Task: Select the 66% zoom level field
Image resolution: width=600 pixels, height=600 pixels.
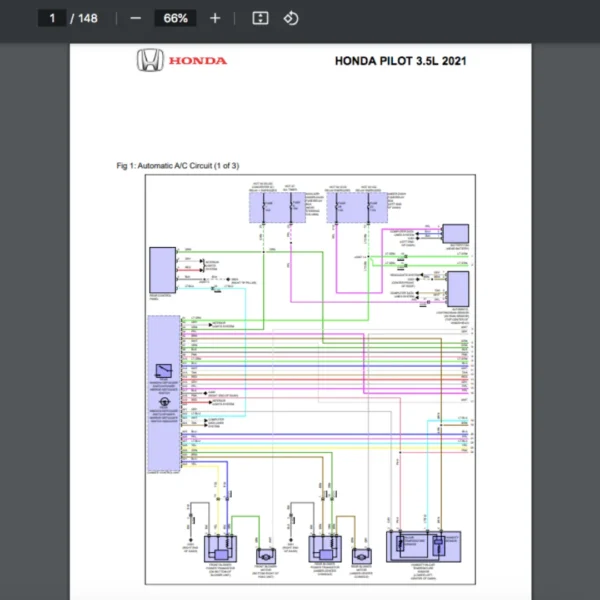Action: tap(175, 18)
